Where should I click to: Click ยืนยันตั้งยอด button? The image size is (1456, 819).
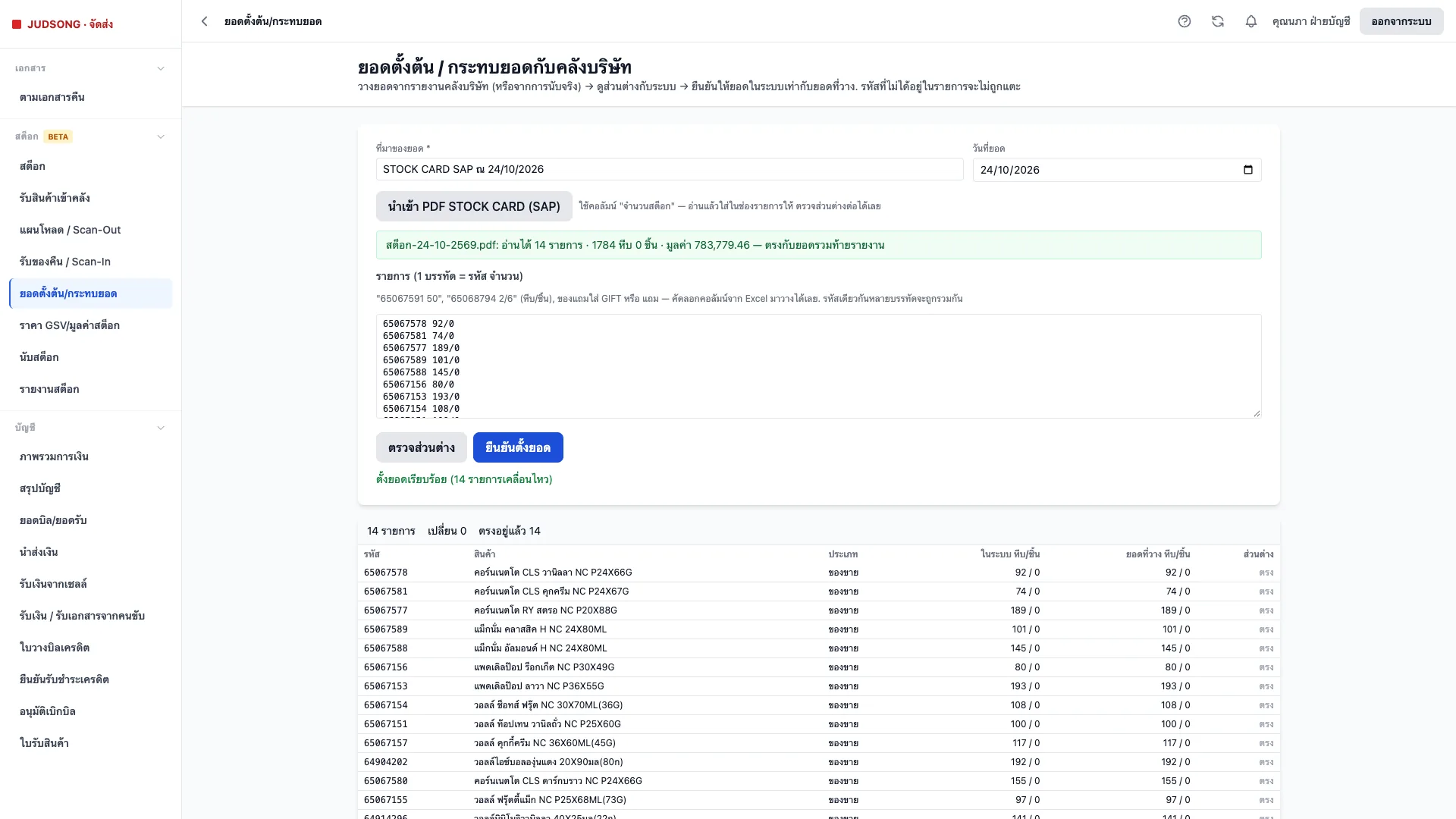click(518, 447)
